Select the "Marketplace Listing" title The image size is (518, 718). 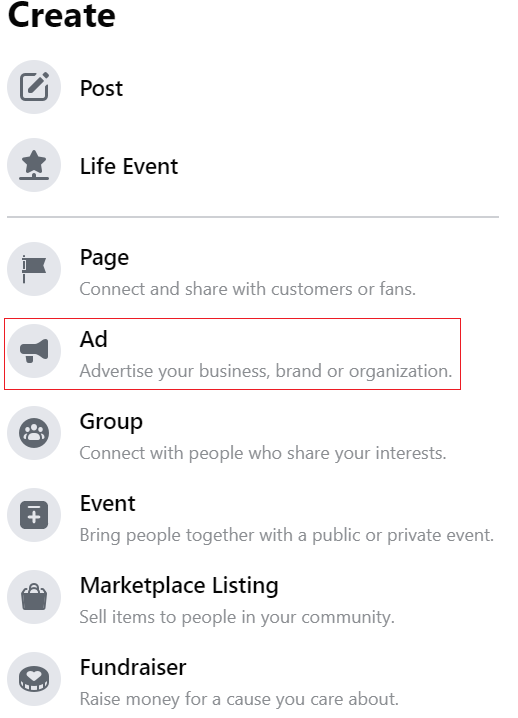(179, 586)
